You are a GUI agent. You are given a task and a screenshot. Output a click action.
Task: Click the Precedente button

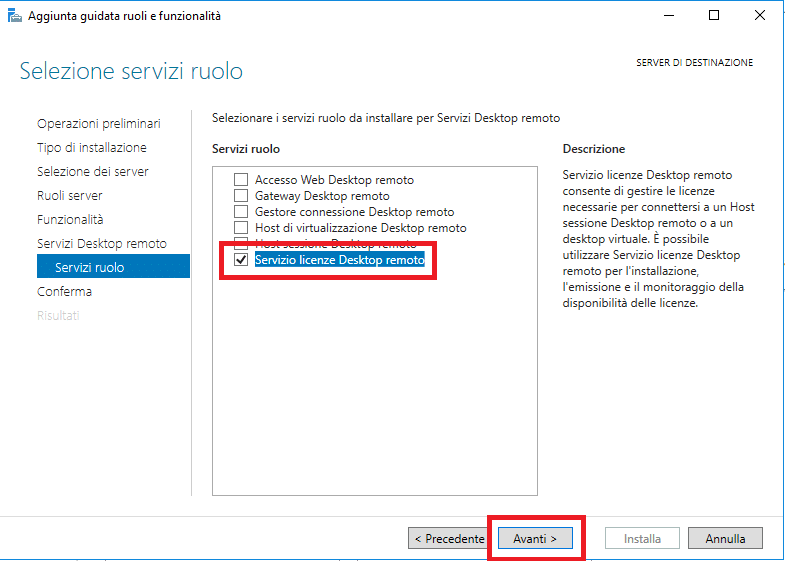tap(447, 538)
